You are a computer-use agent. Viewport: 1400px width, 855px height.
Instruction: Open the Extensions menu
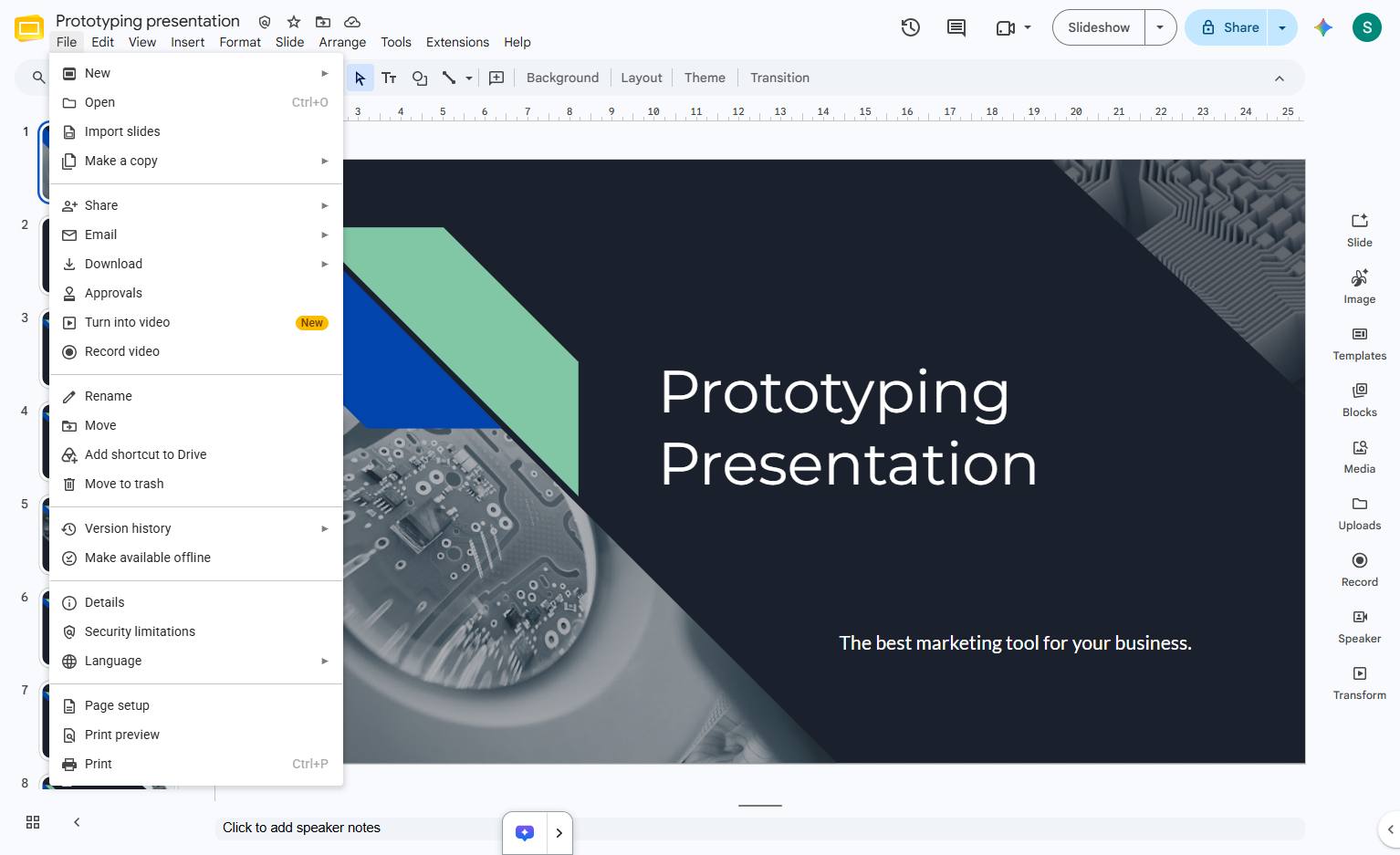pos(457,42)
